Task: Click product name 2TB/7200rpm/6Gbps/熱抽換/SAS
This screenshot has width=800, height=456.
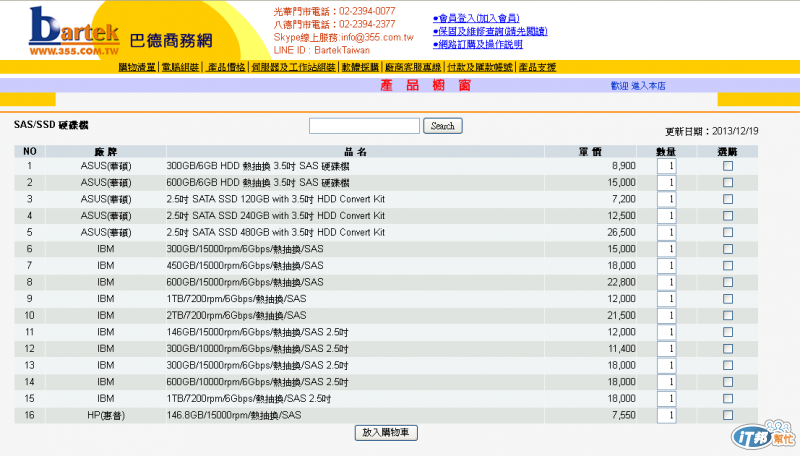Action: (x=237, y=316)
